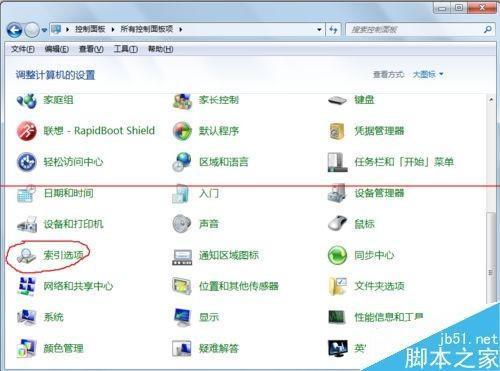Click the 索引选项 text link
The image size is (500, 371).
[63, 255]
